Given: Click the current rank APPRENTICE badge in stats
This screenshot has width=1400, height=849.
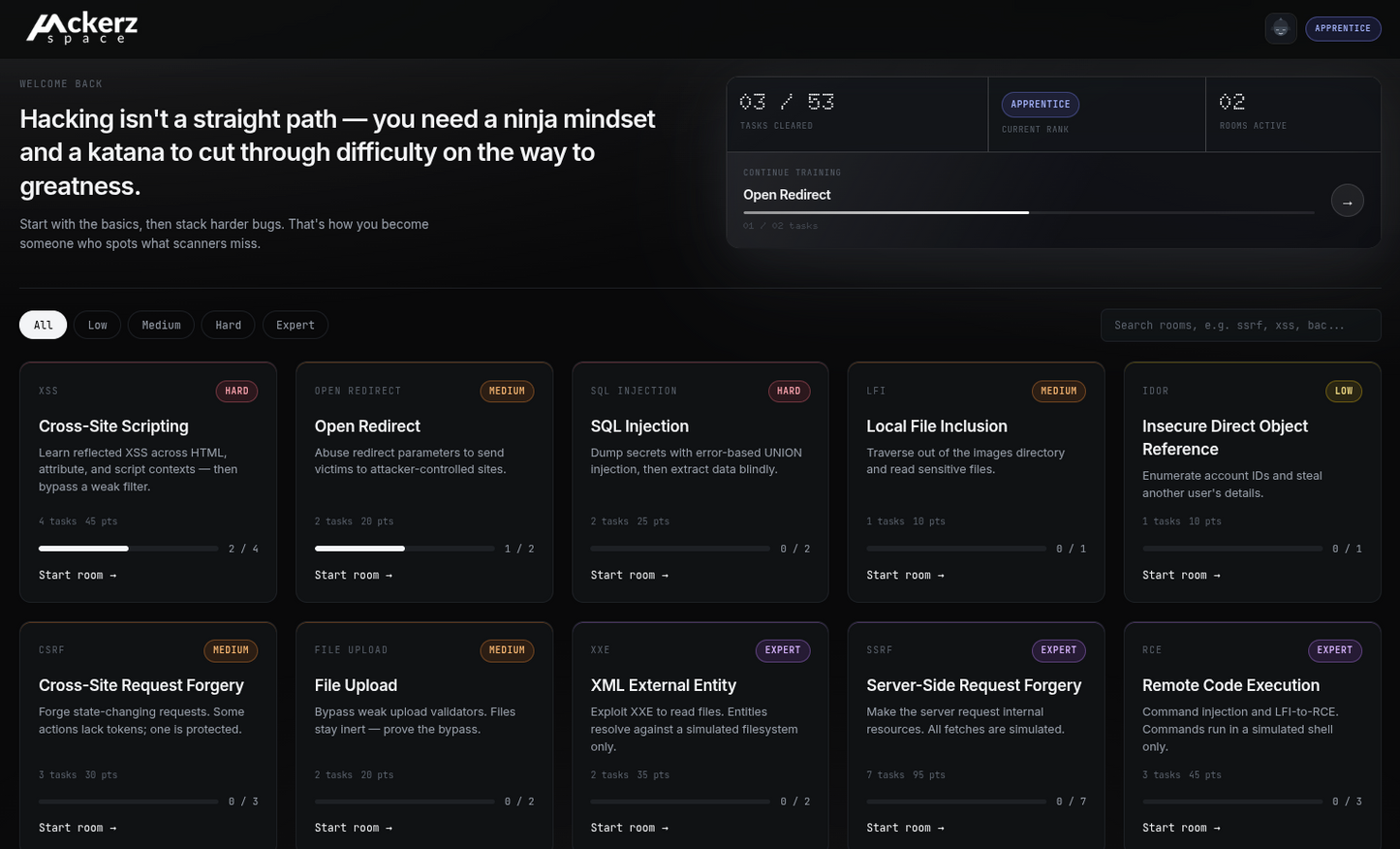Looking at the screenshot, I should [1041, 104].
